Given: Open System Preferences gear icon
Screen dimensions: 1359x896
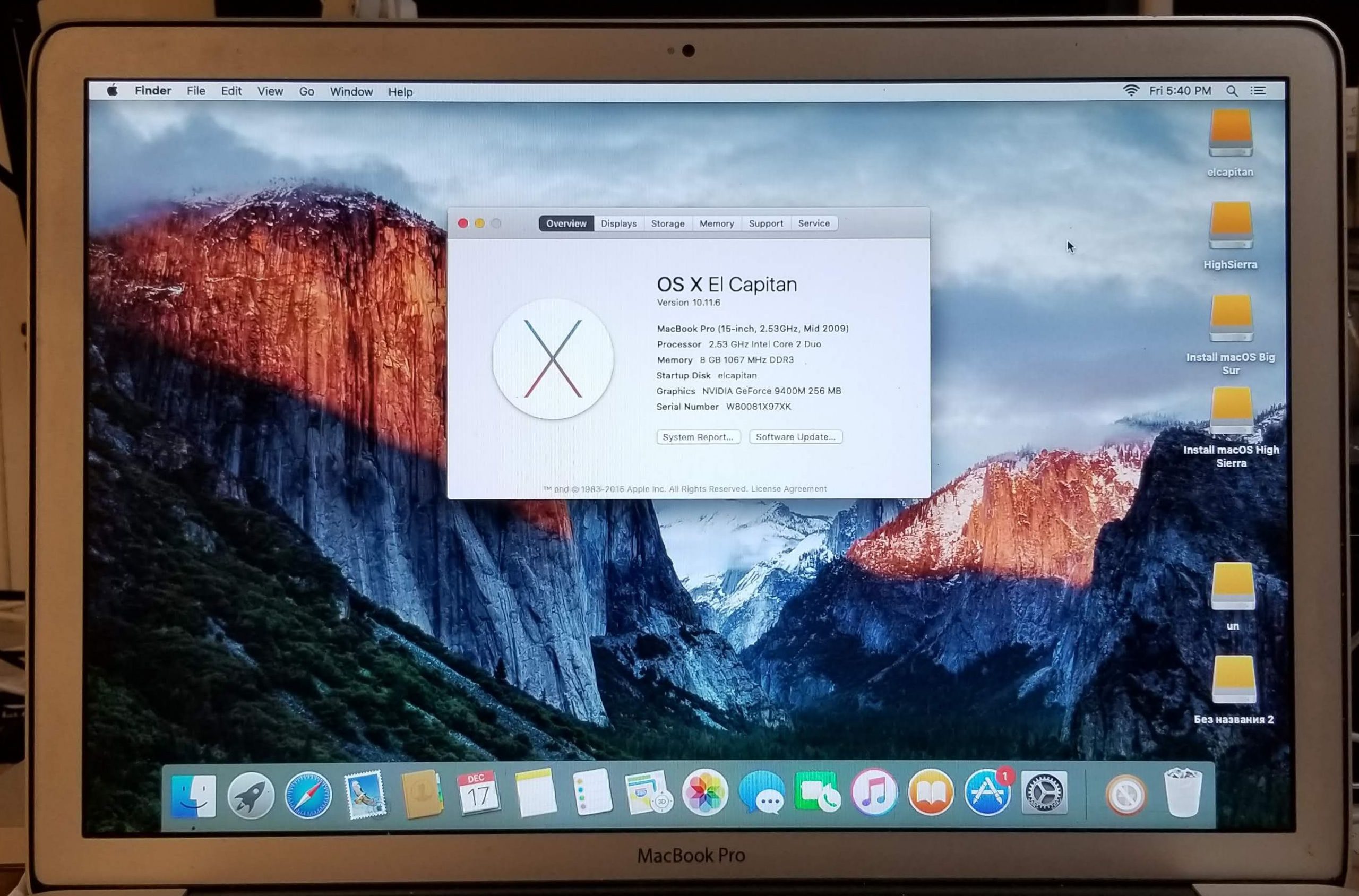Looking at the screenshot, I should pos(1044,792).
